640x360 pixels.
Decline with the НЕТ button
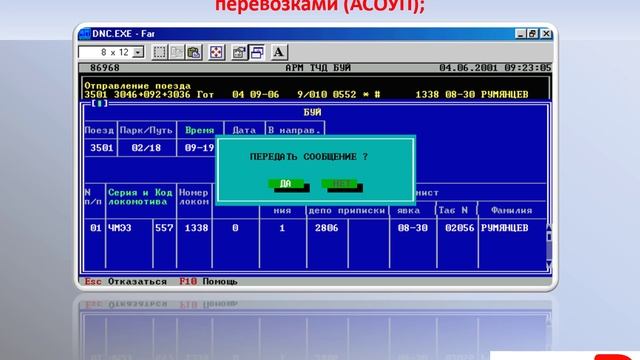pyautogui.click(x=340, y=184)
